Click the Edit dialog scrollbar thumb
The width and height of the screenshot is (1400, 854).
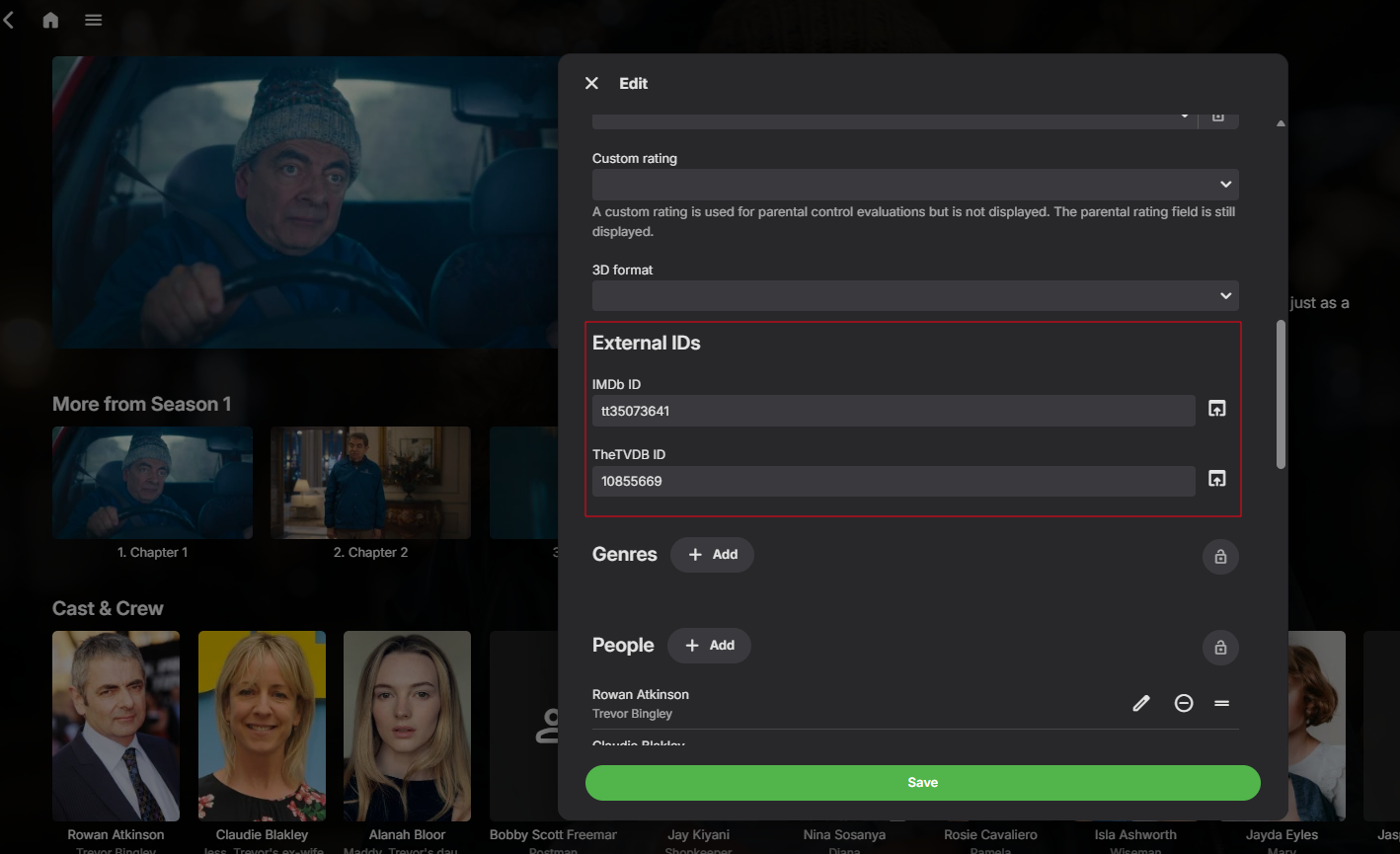coord(1281,394)
